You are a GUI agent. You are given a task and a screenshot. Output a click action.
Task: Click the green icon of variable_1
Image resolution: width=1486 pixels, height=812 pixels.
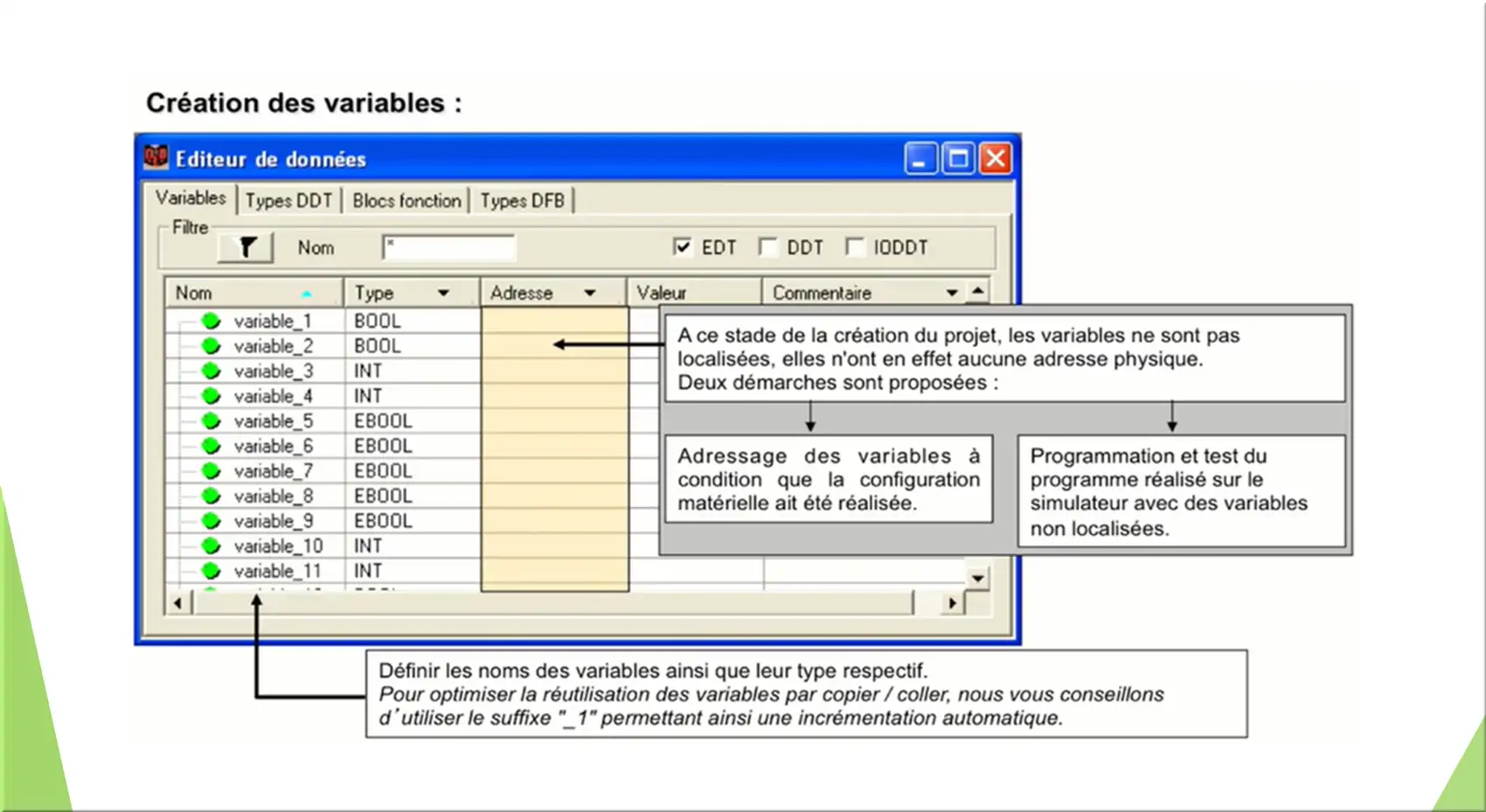[211, 321]
